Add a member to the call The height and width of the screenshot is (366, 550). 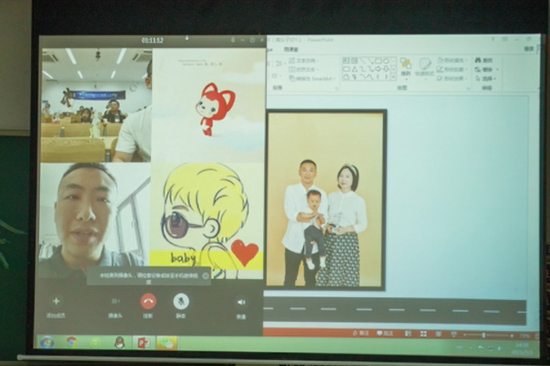point(56,301)
